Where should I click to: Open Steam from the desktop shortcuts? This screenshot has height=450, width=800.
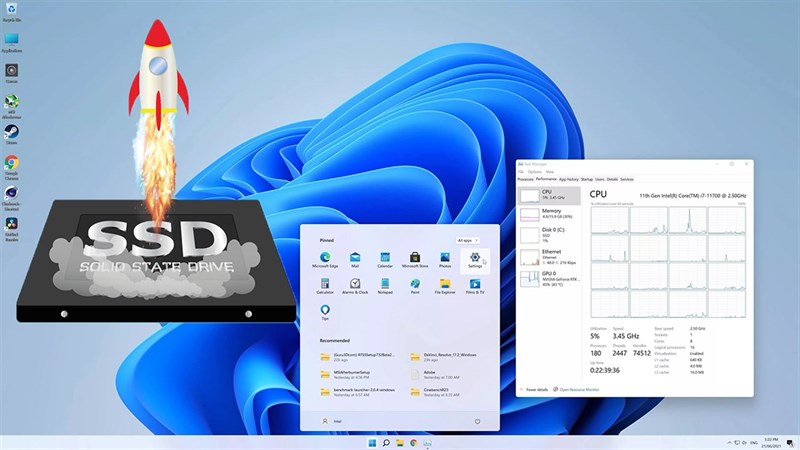(x=12, y=131)
